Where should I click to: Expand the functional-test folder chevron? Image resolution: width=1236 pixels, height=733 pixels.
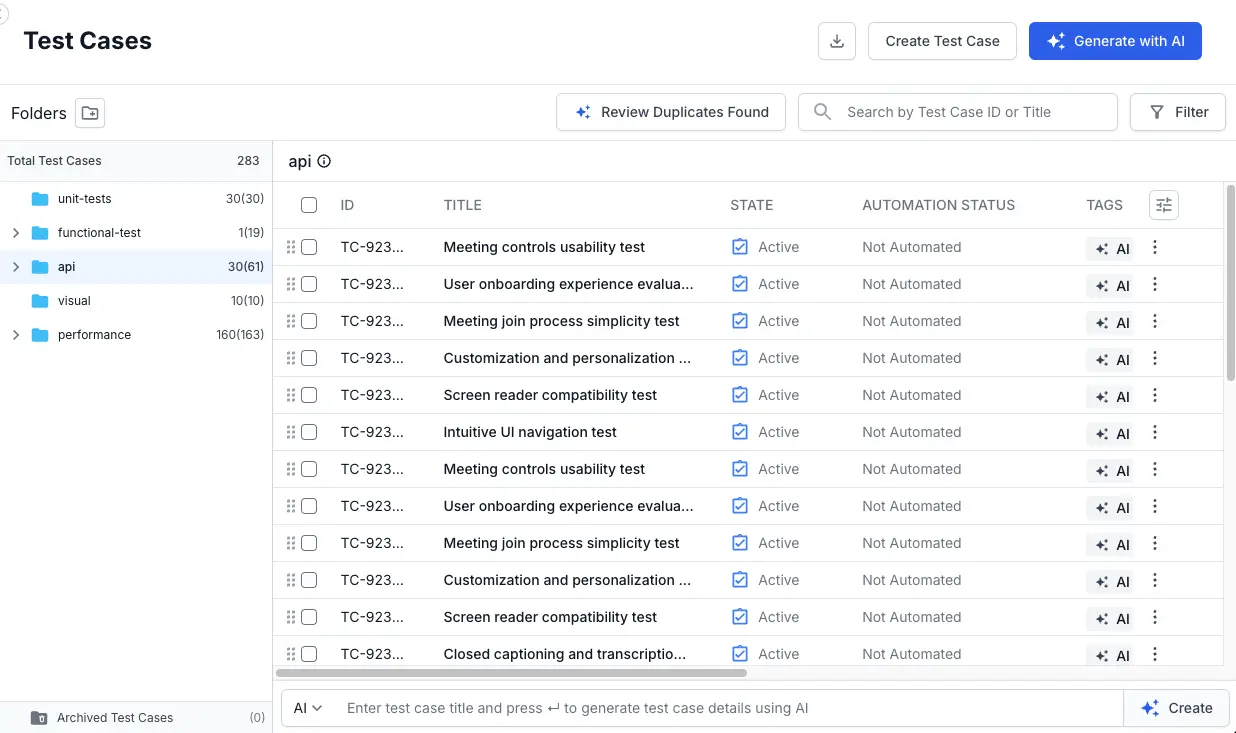click(x=15, y=233)
